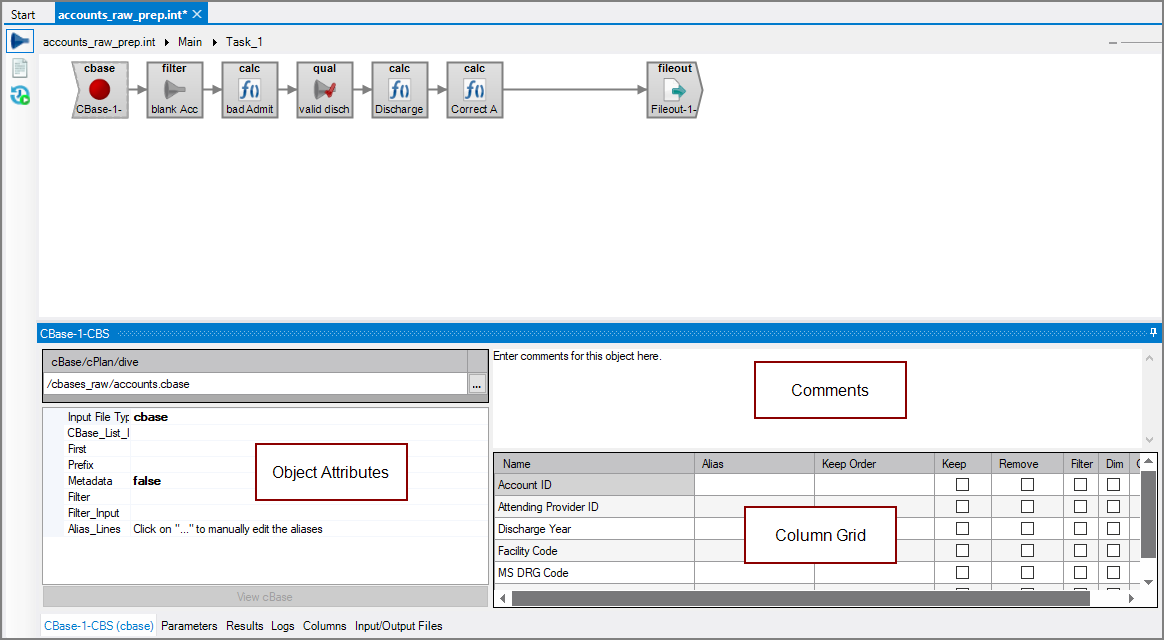
Task: Click the column grid horizontal scrollbar
Action: tap(800, 596)
